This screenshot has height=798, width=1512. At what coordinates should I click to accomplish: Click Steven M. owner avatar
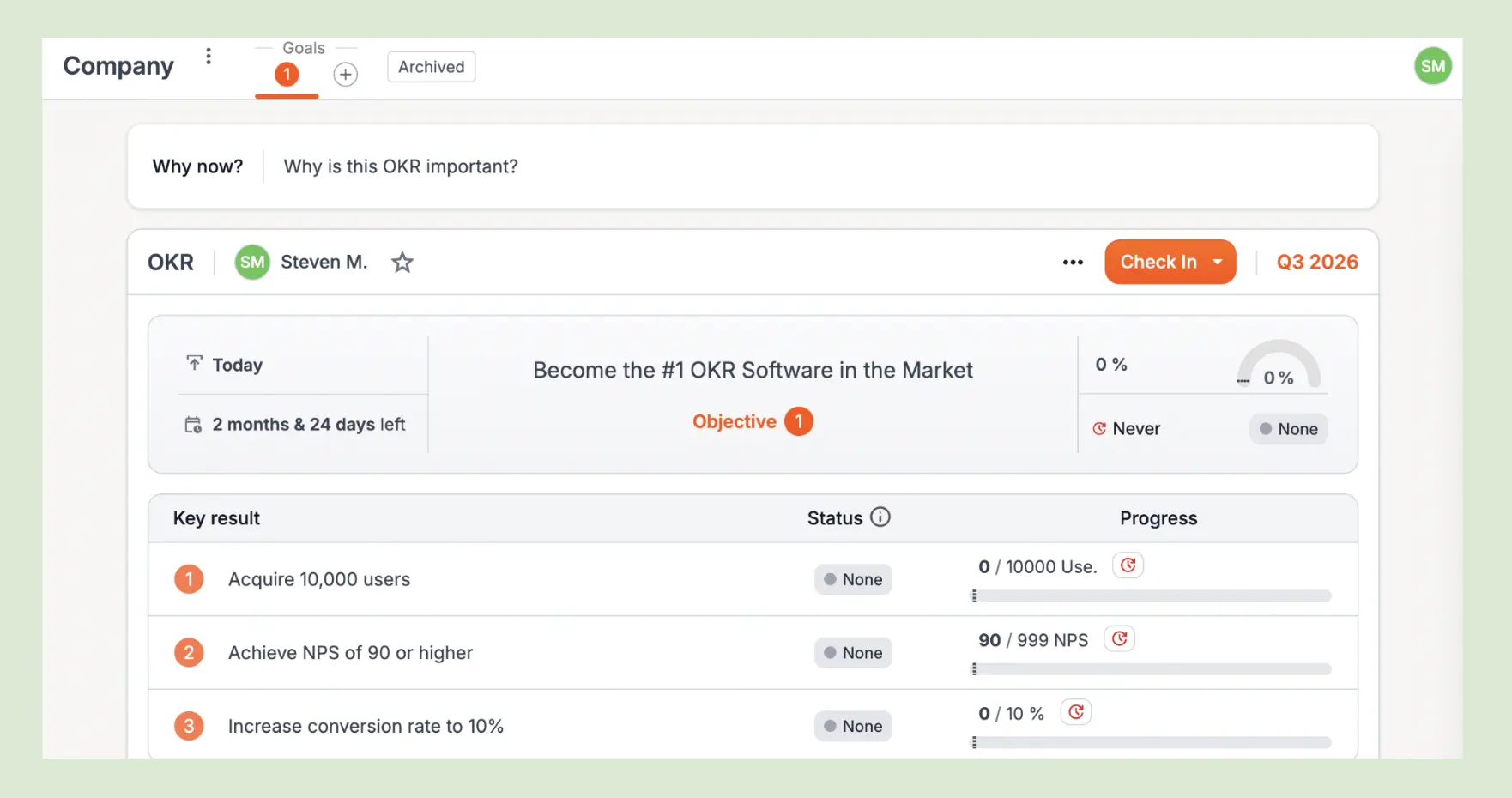pyautogui.click(x=252, y=263)
